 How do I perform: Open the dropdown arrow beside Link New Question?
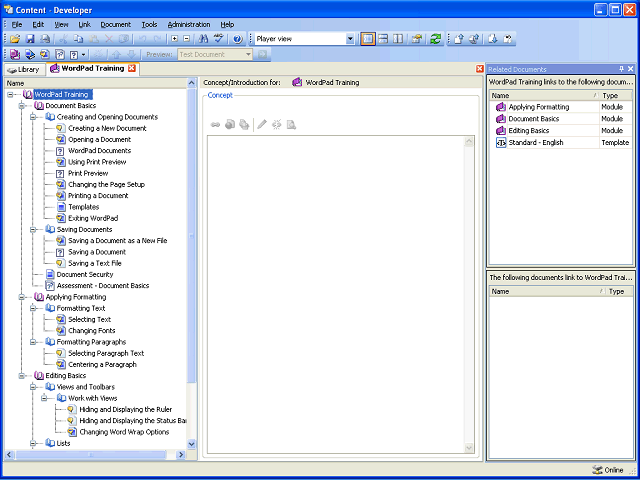point(83,54)
